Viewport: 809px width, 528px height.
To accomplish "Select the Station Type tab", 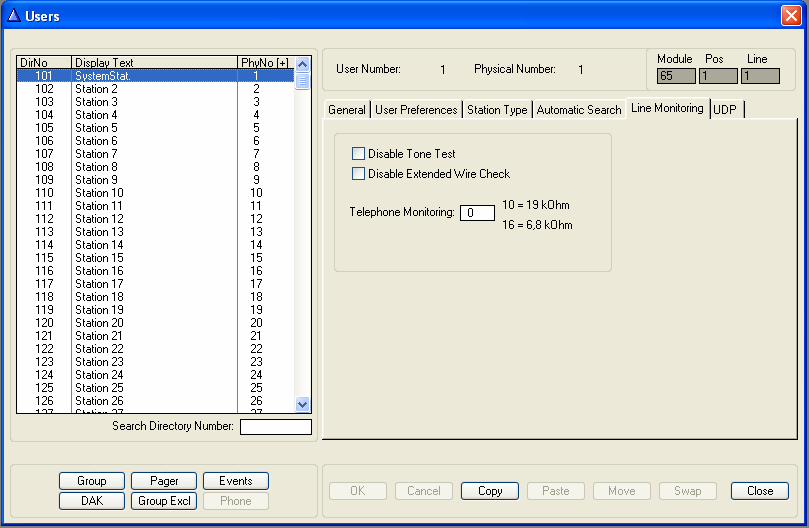I will (x=497, y=110).
